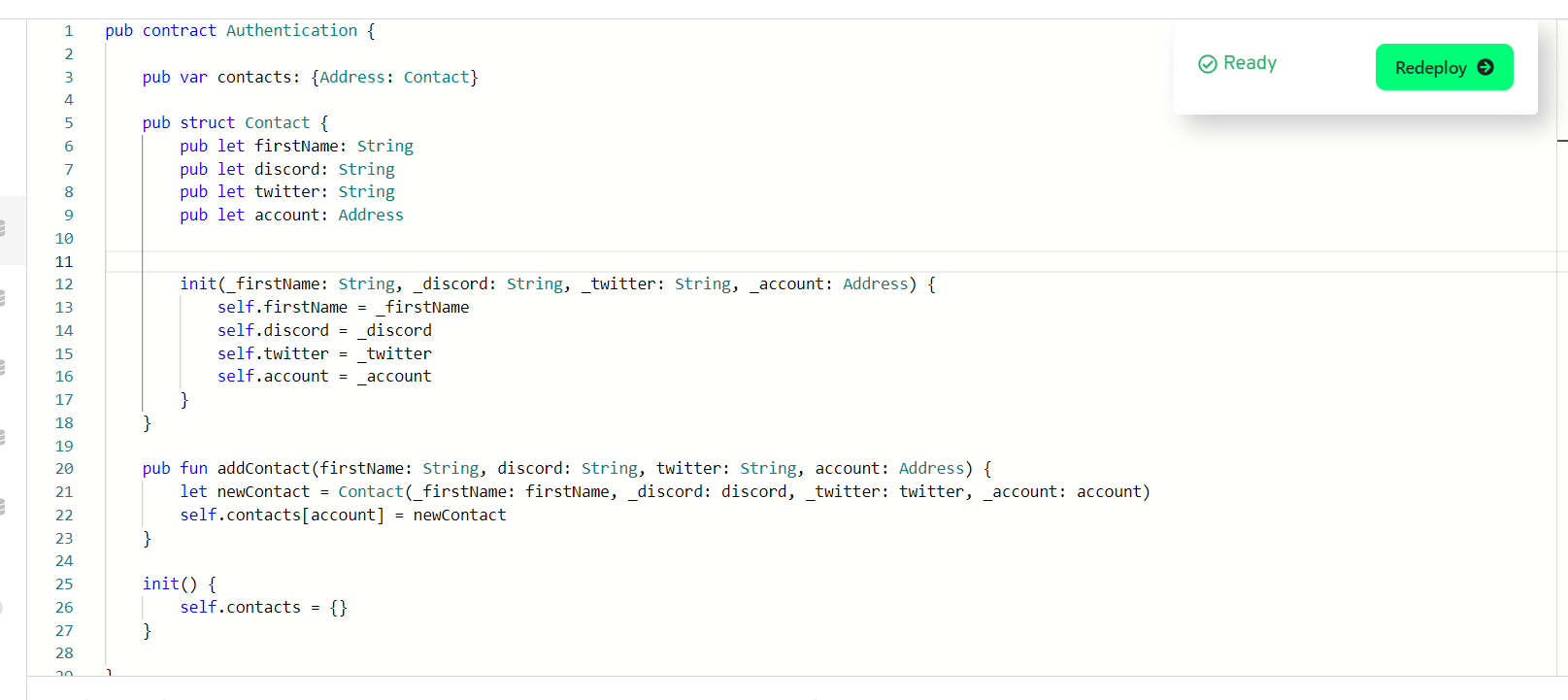
Task: Click line number 20 in the gutter
Action: 64,469
